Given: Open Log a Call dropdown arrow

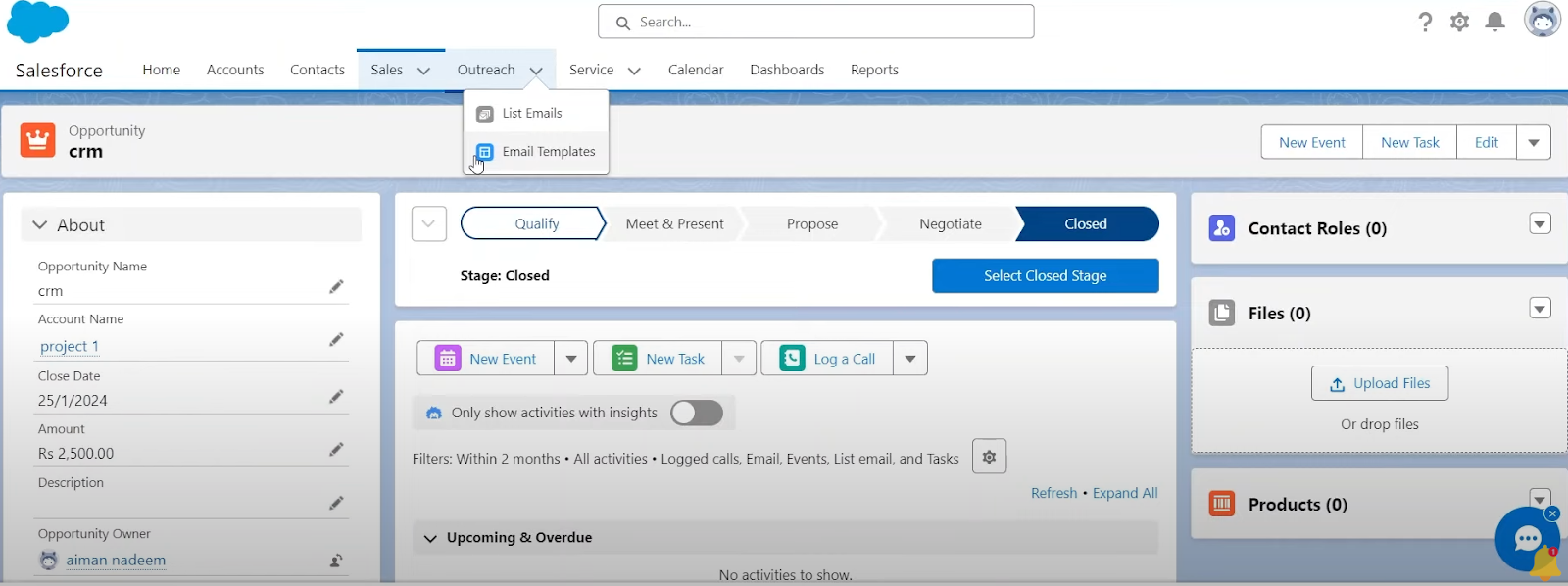Looking at the screenshot, I should [910, 359].
